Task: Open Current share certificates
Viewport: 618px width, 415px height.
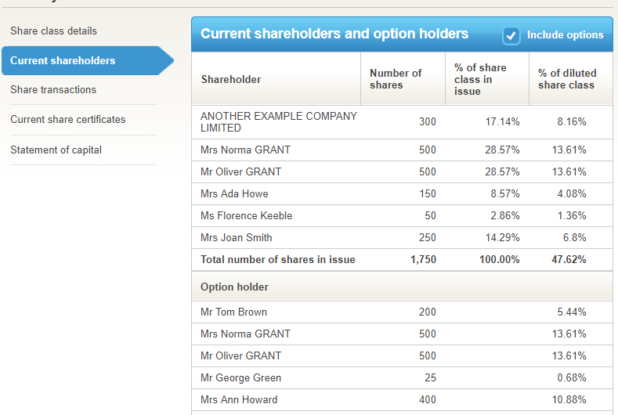Action: pos(67,120)
